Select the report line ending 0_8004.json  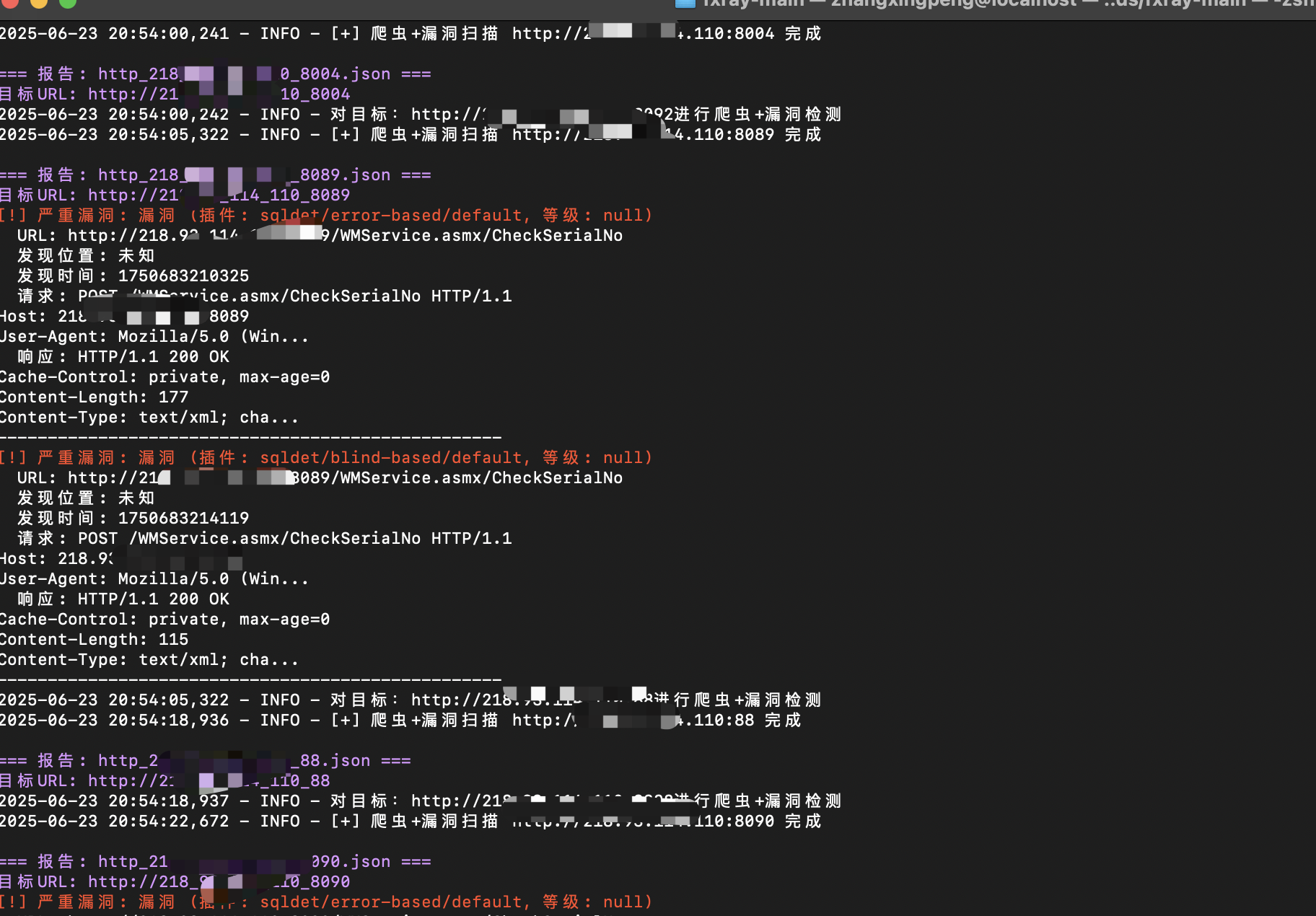point(215,74)
